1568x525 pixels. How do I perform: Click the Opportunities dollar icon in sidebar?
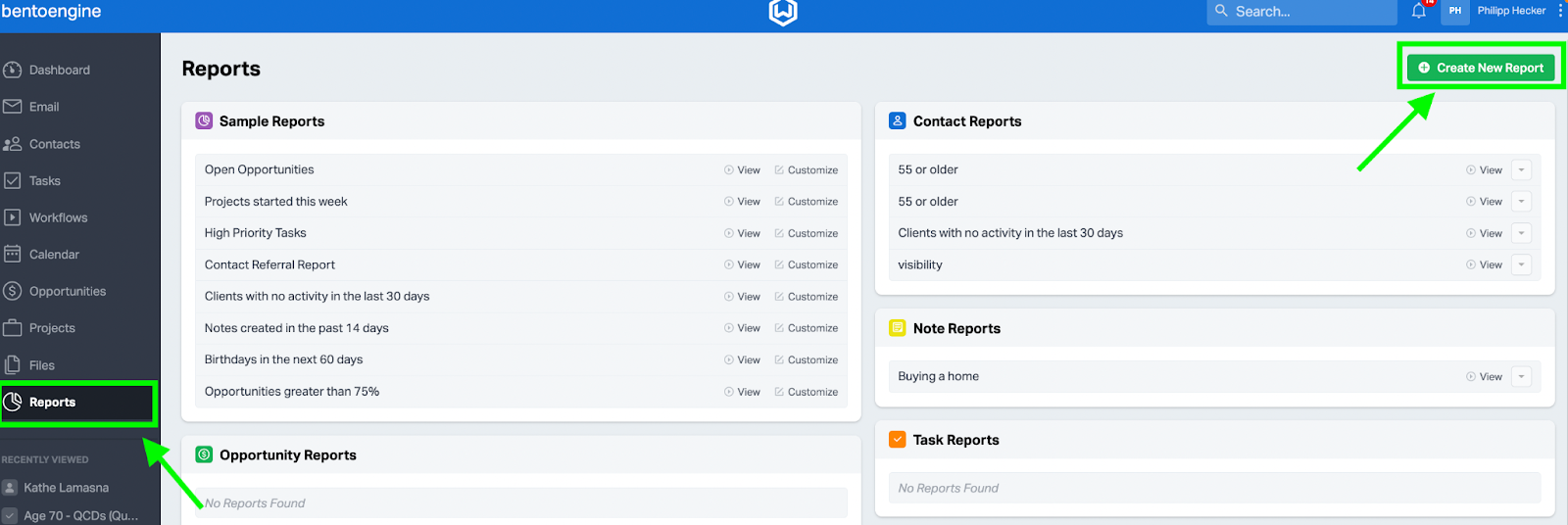pos(13,291)
